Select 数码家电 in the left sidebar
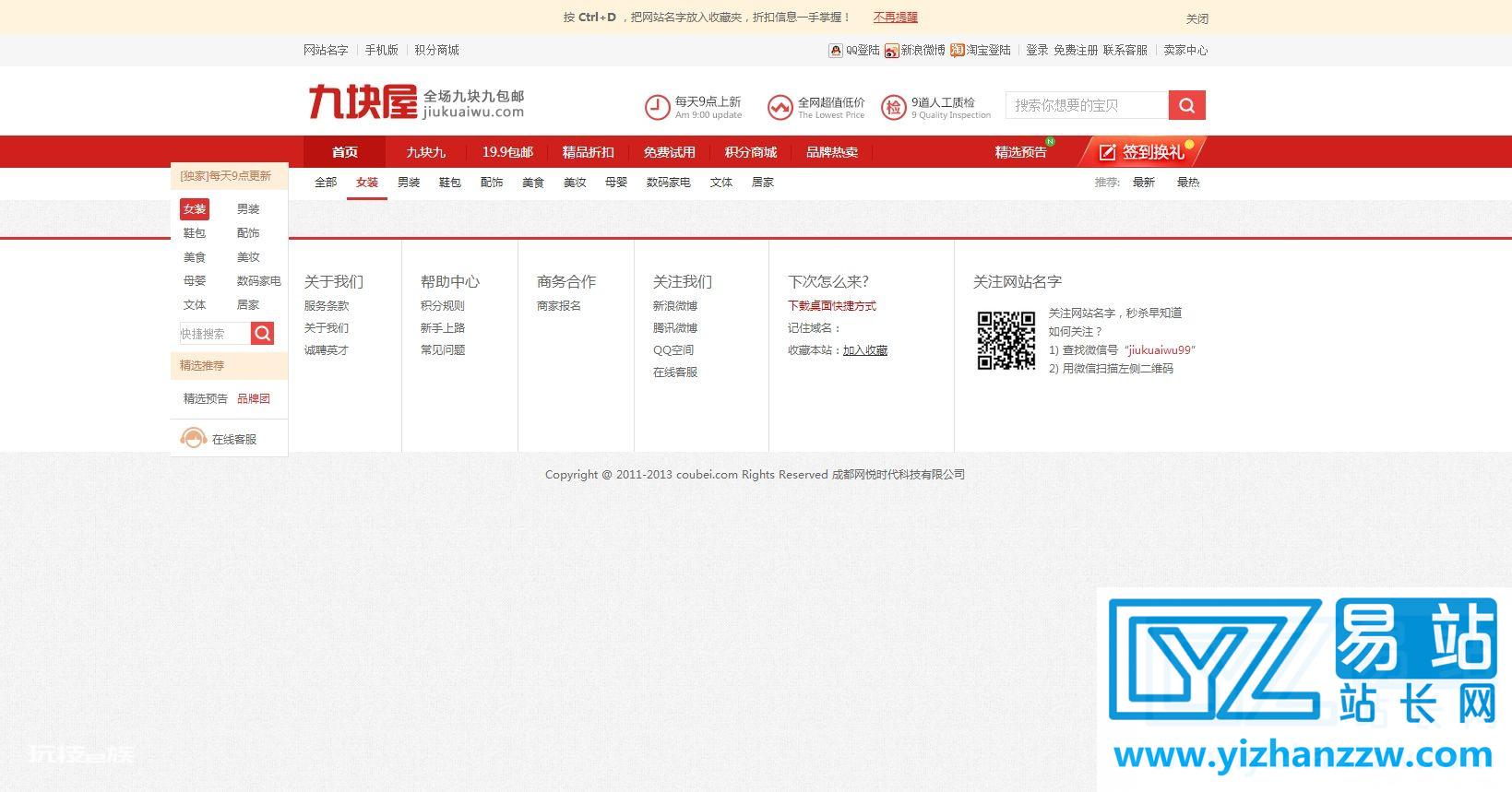Image resolution: width=1512 pixels, height=792 pixels. point(258,281)
